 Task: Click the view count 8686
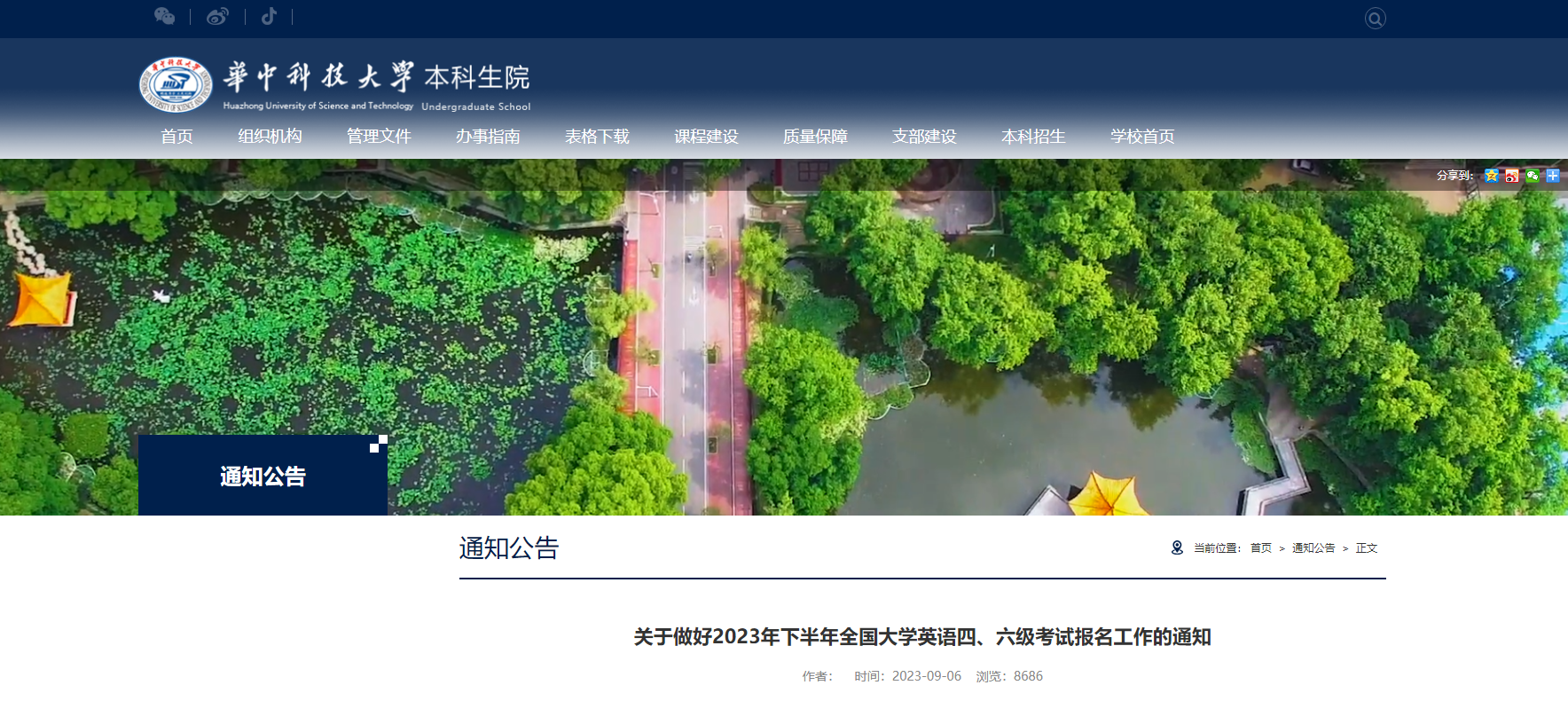click(1028, 676)
